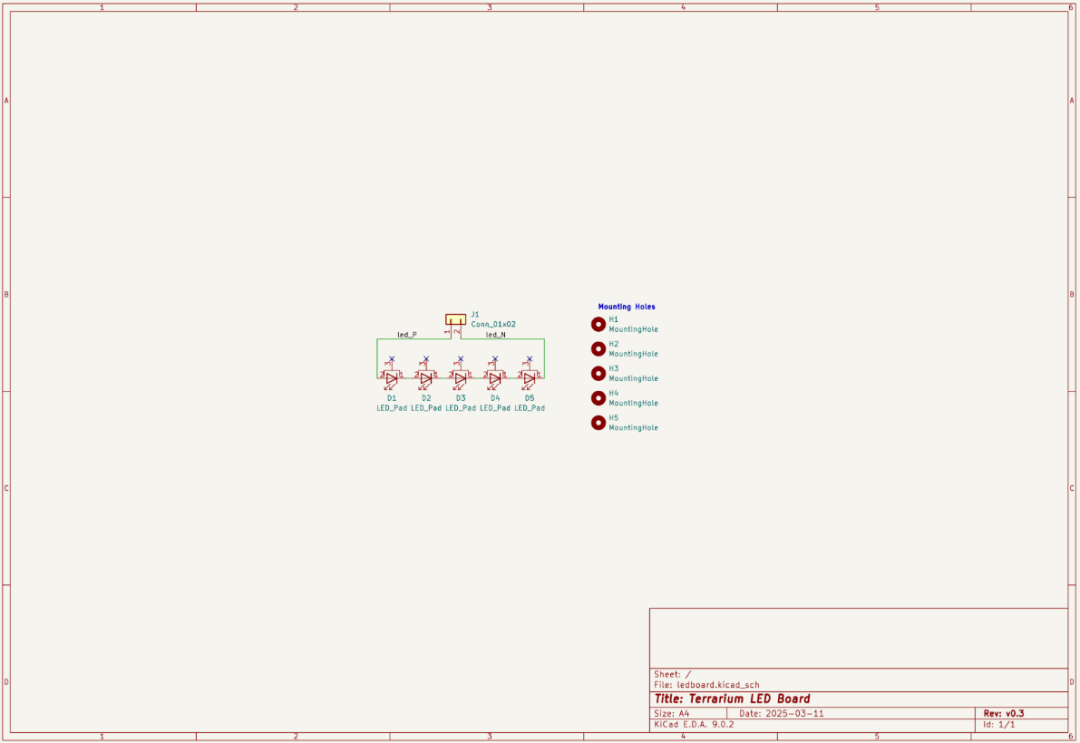Click the led_P net label
1080x743 pixels.
click(x=406, y=335)
